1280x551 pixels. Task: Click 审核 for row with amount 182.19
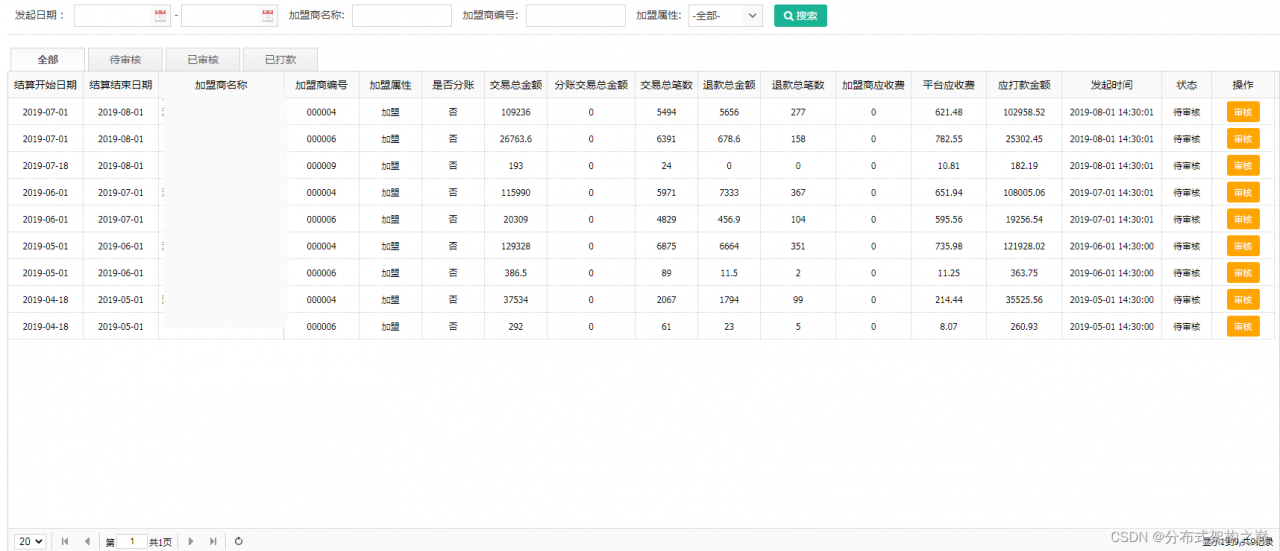click(x=1243, y=166)
